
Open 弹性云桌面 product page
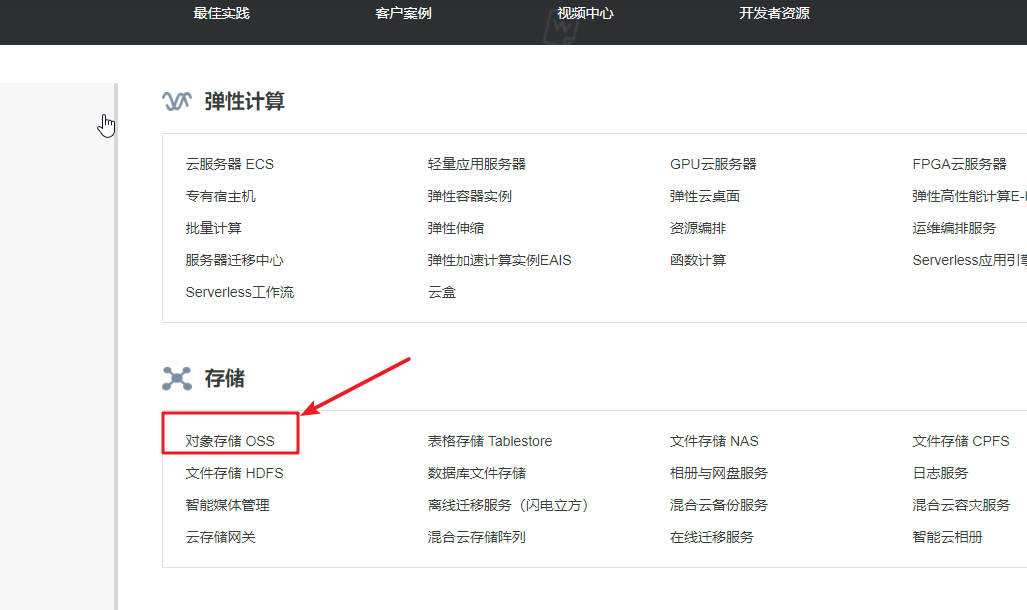pyautogui.click(x=705, y=197)
